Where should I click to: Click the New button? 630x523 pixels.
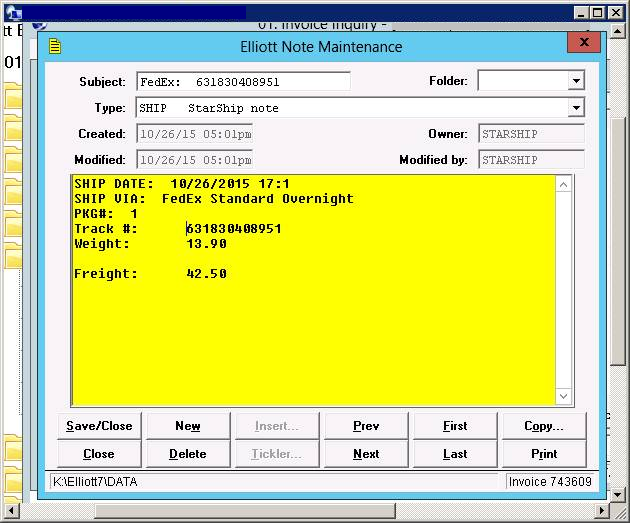[x=188, y=426]
